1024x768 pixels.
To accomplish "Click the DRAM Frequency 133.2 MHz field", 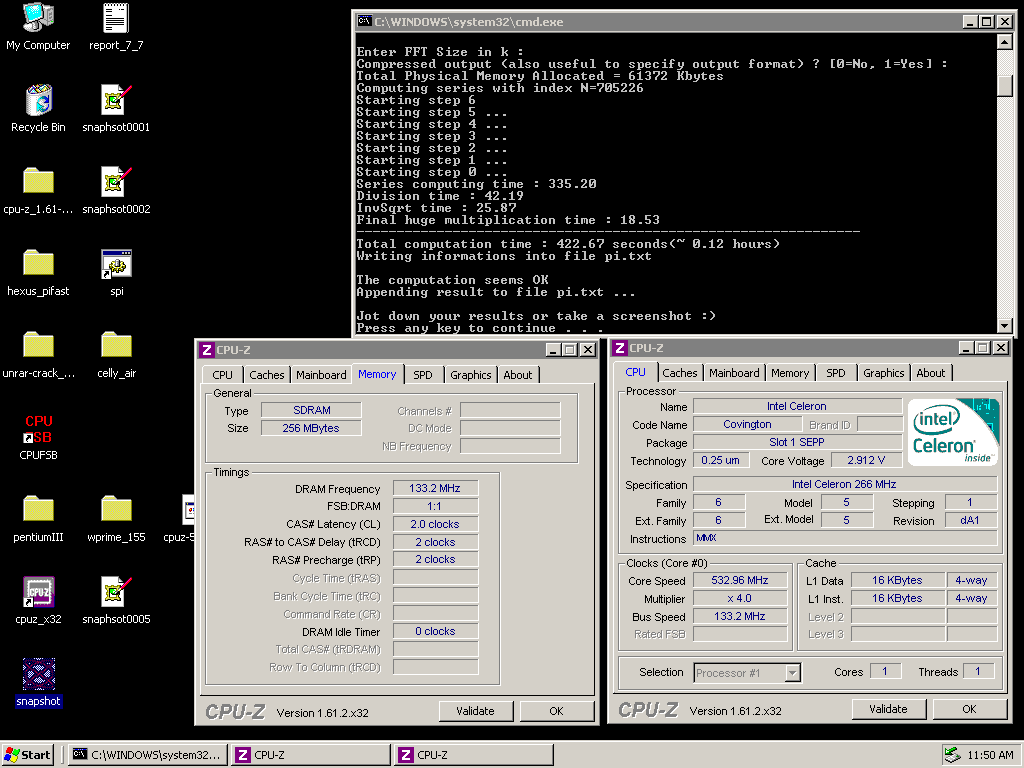I will coord(435,488).
